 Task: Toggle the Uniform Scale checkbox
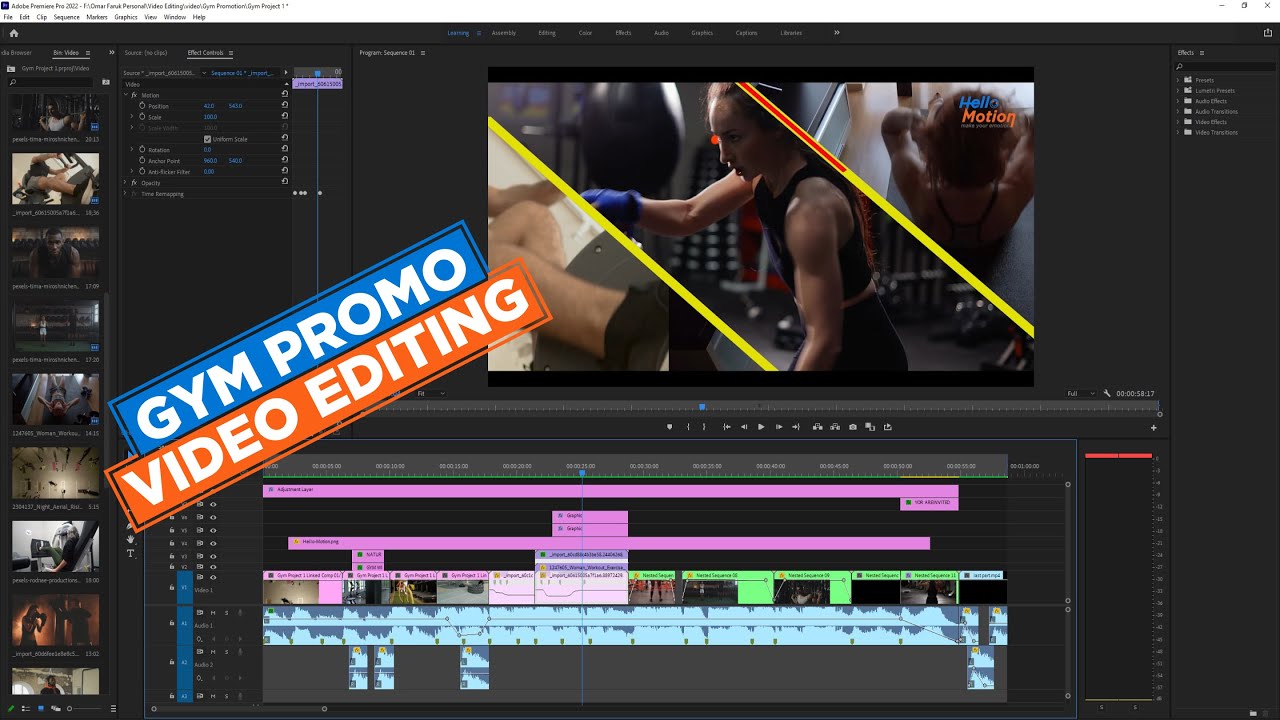pos(207,139)
